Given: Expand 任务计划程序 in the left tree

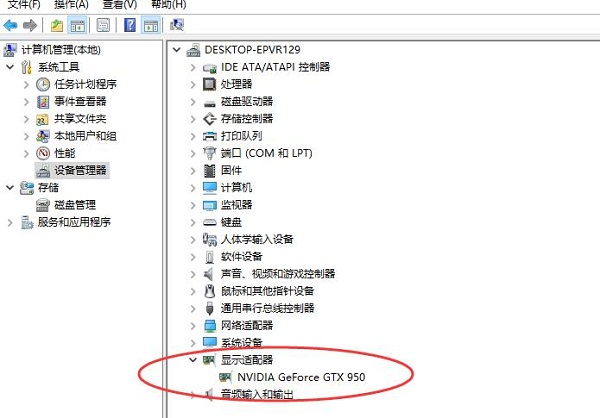Looking at the screenshot, I should (x=28, y=84).
